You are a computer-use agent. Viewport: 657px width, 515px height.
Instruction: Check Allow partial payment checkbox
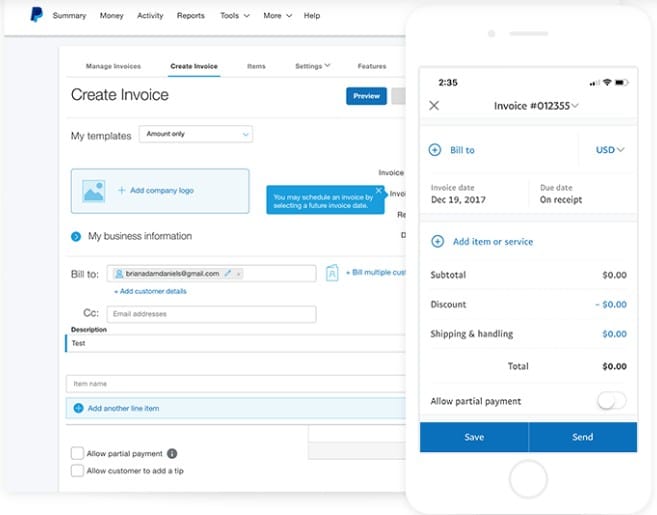click(77, 453)
